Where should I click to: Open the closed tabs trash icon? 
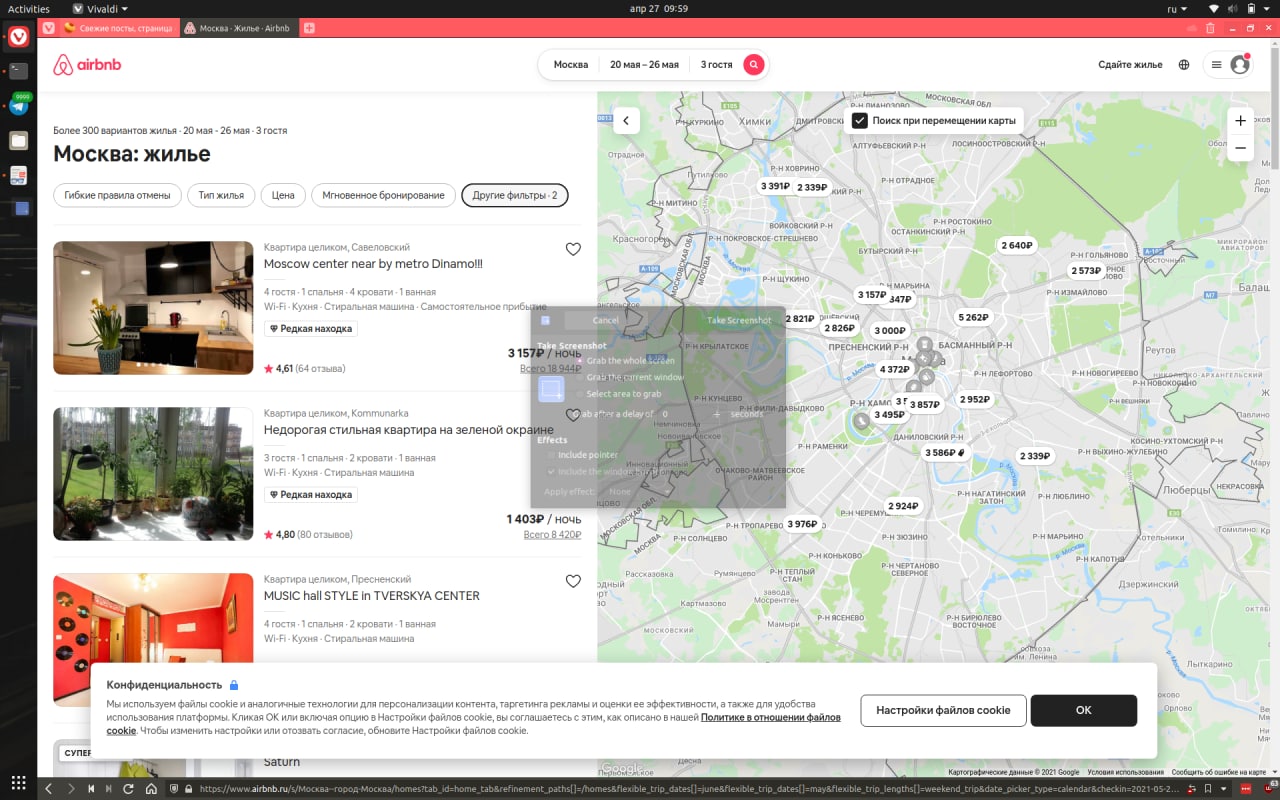click(1211, 28)
